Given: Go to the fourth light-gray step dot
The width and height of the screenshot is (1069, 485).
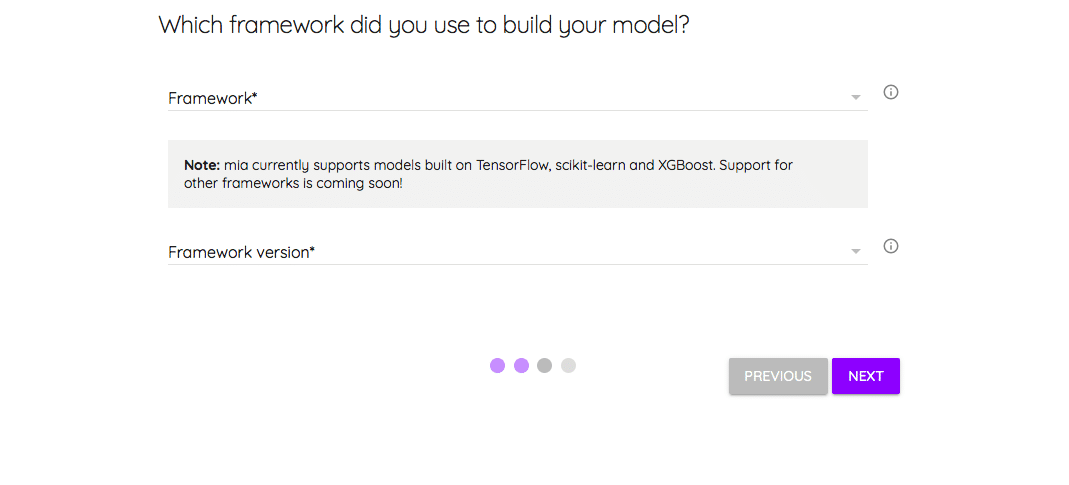Looking at the screenshot, I should 568,366.
